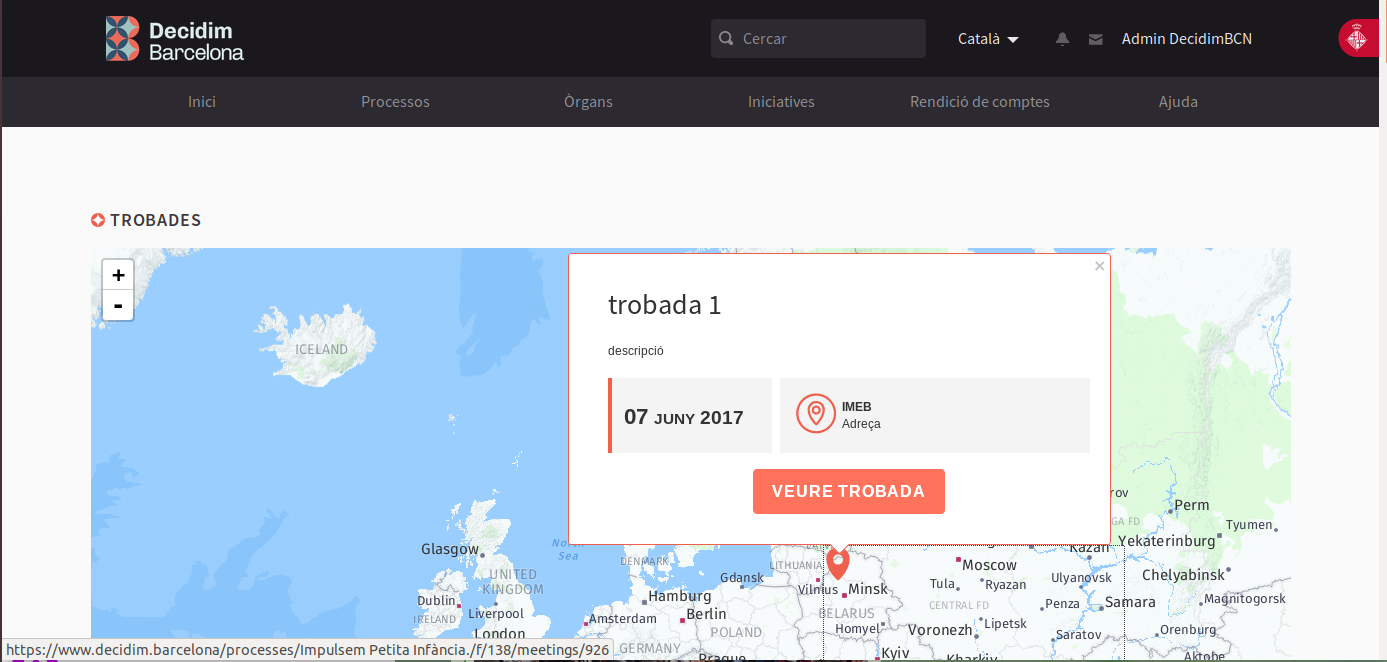Zoom in on the map
1387x662 pixels.
[118, 275]
